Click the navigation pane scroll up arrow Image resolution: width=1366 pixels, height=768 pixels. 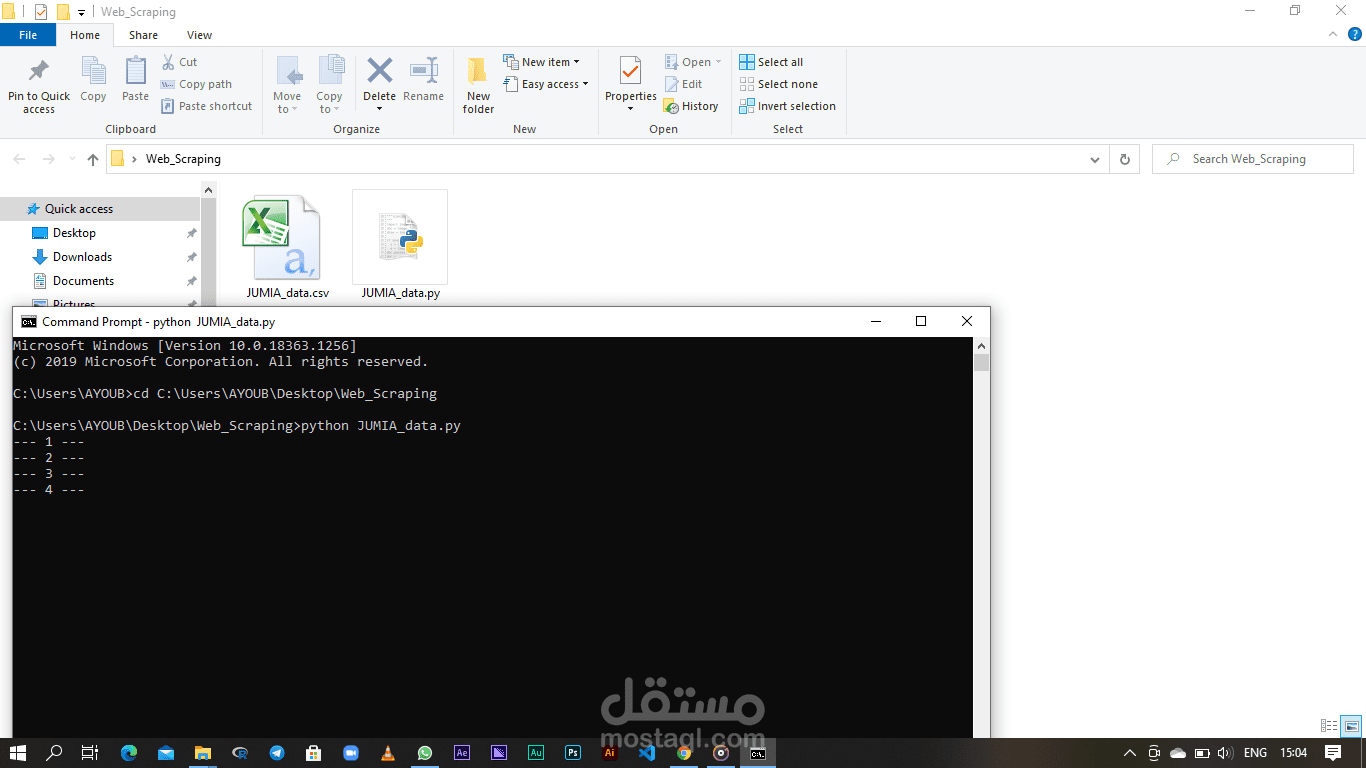pyautogui.click(x=209, y=189)
